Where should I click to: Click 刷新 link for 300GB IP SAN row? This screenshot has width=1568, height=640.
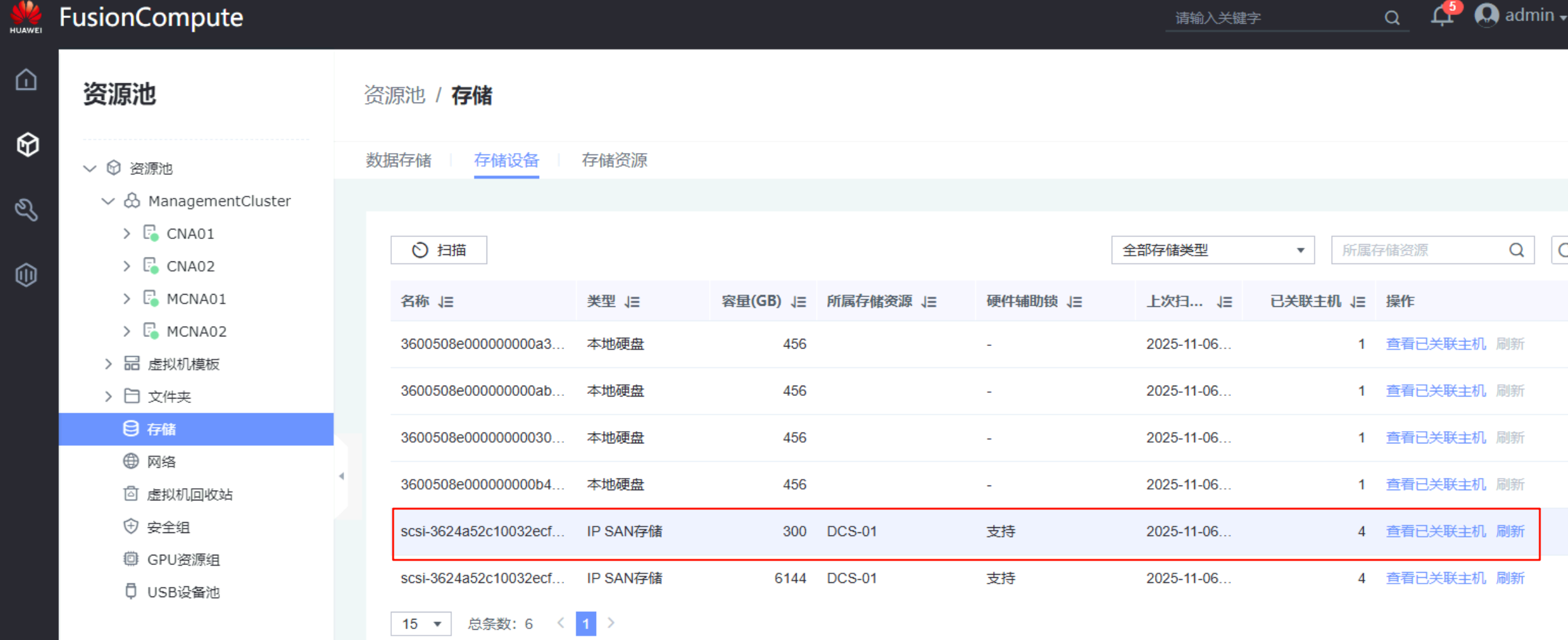[1510, 531]
